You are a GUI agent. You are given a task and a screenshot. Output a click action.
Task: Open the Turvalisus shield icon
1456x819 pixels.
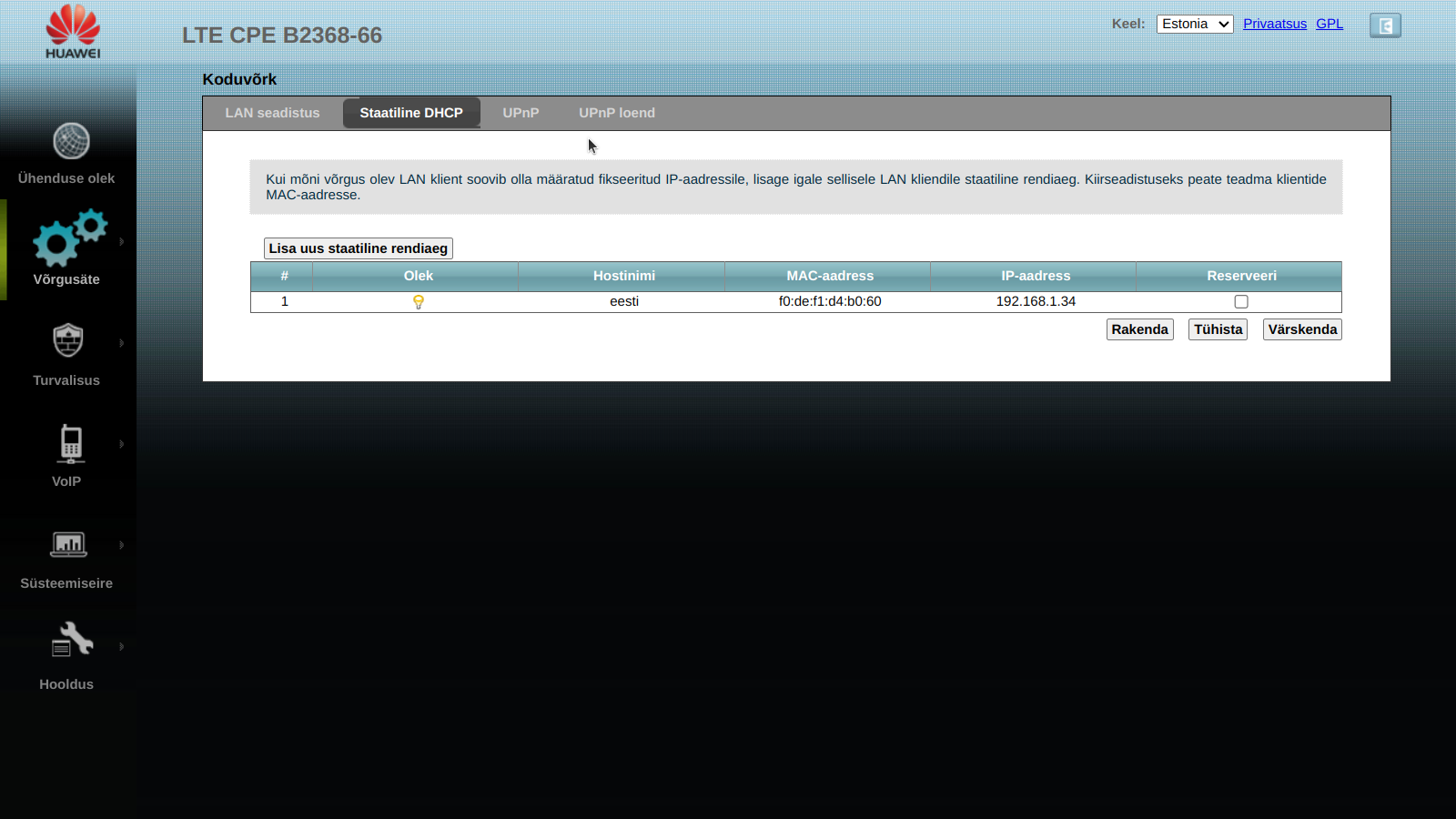tap(68, 340)
